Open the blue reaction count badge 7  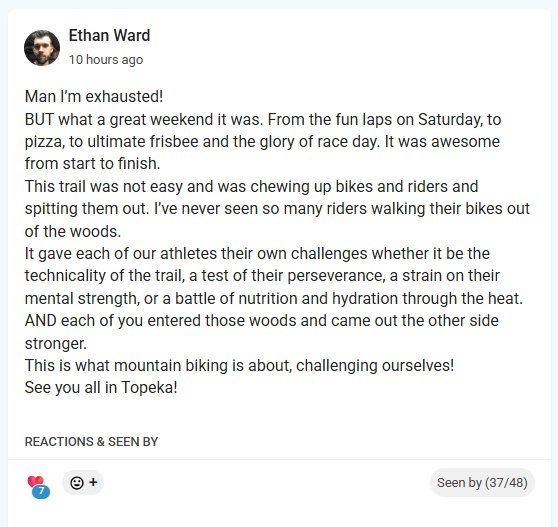pos(41,491)
